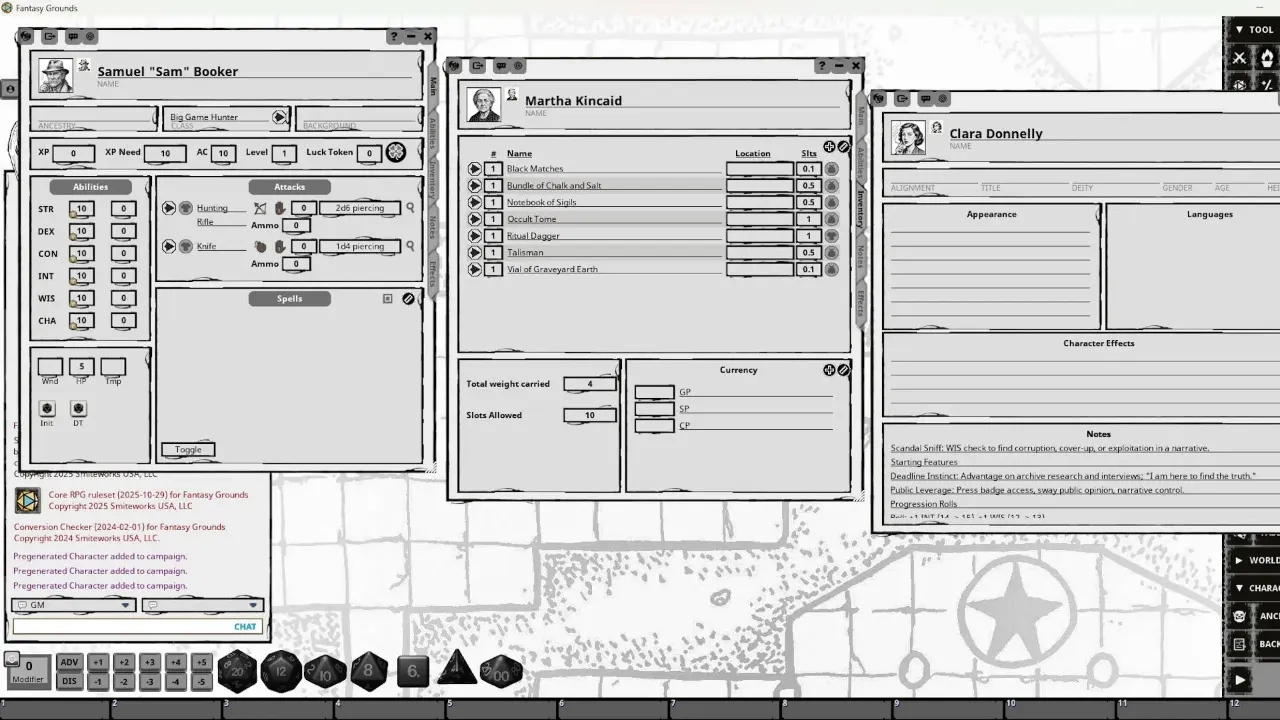Open the Inventory tab on Samuel's sheet
Viewport: 1280px width, 720px height.
(x=433, y=180)
